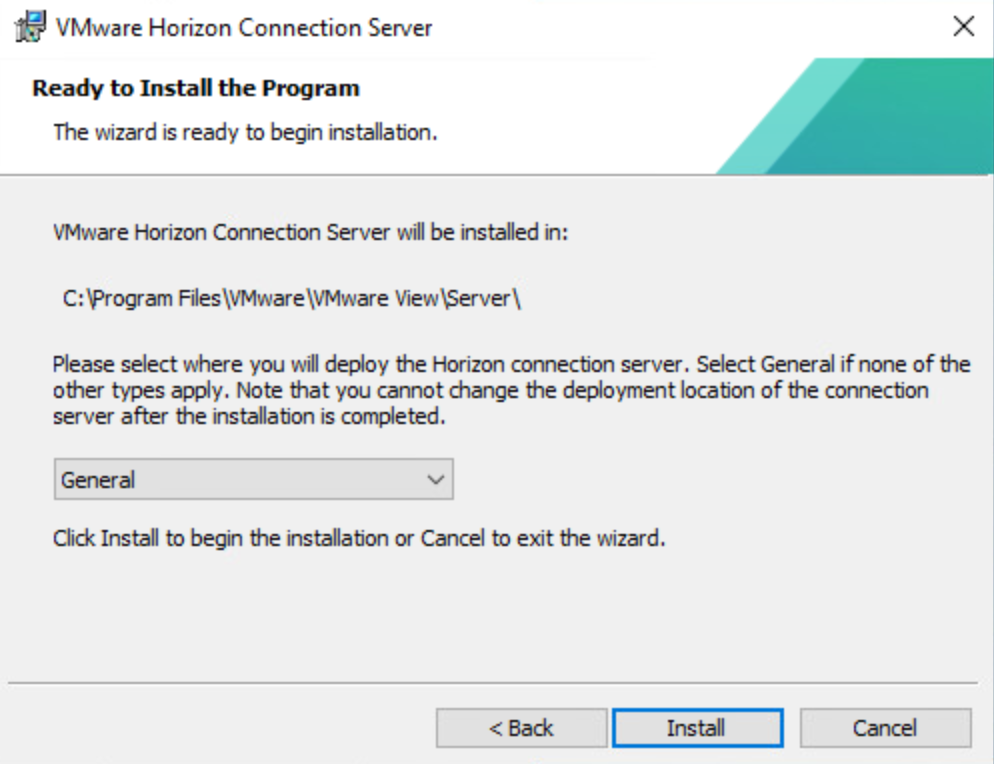
Task: Start installation with the Install button
Action: pos(696,728)
